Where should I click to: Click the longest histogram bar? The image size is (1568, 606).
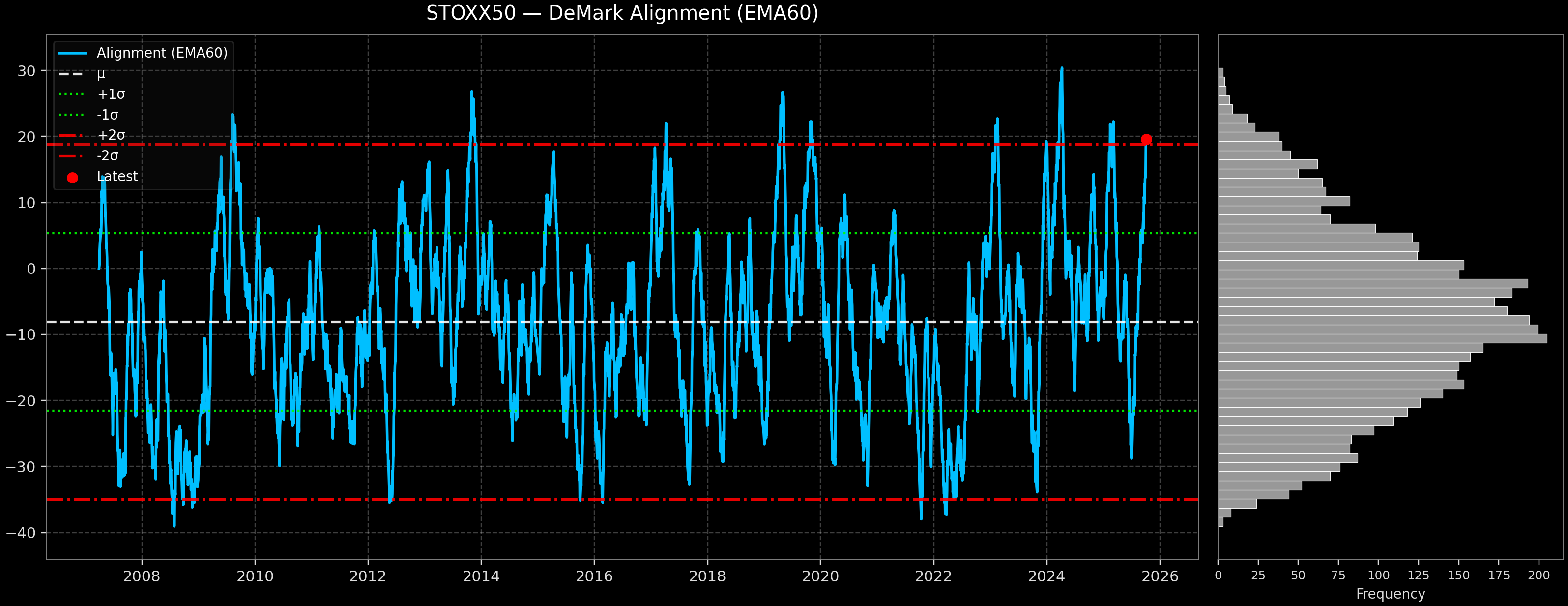click(1382, 338)
